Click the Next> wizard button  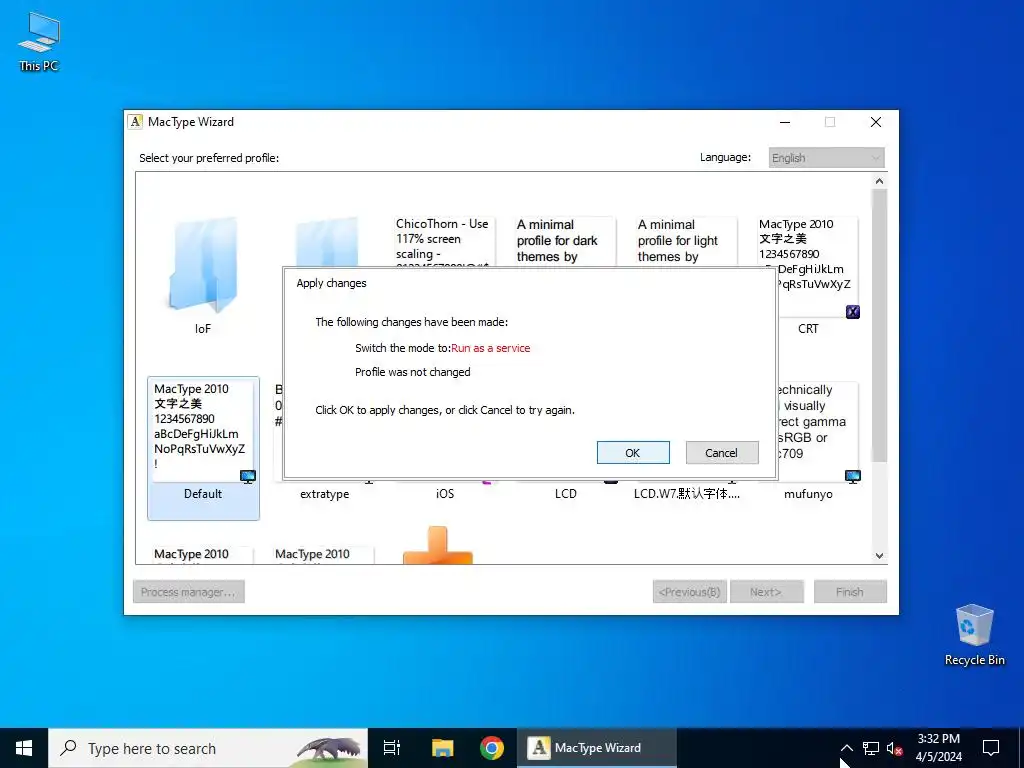coord(767,592)
